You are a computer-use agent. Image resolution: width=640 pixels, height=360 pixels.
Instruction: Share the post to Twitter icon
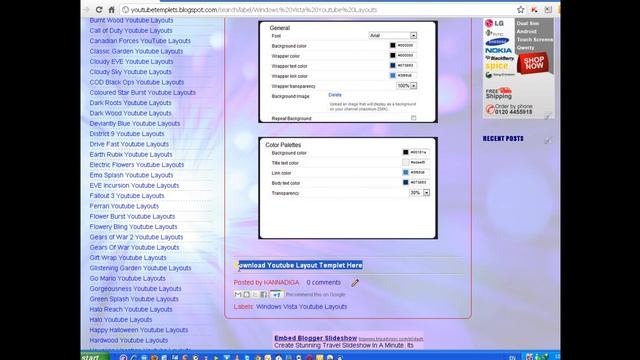click(x=255, y=294)
